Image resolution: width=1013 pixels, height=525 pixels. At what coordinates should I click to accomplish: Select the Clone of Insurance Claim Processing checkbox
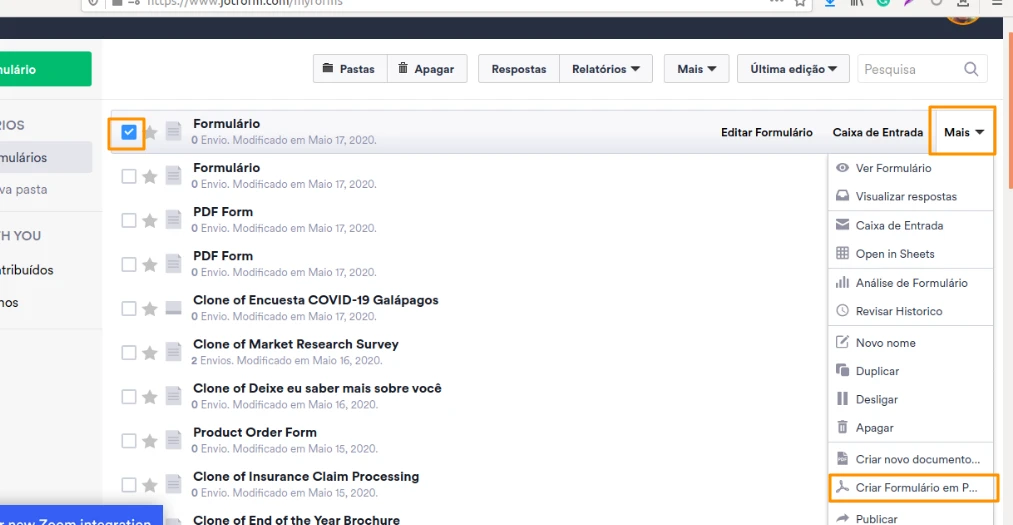128,485
